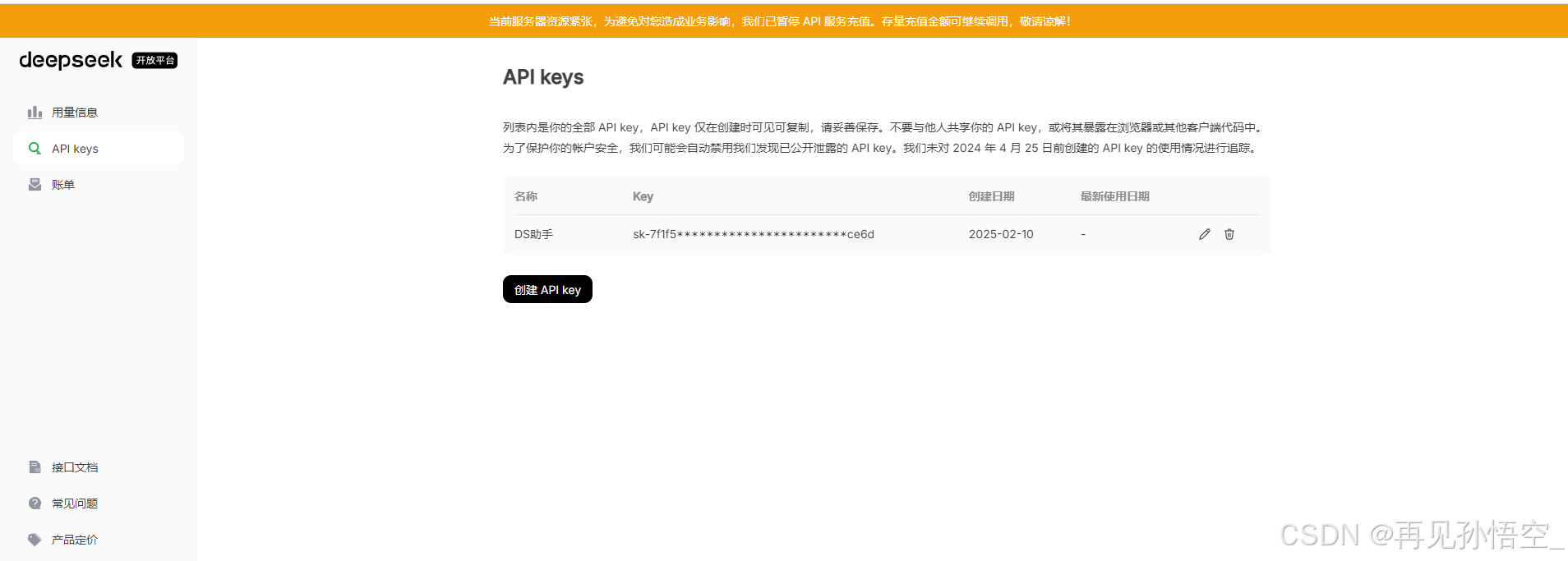Click the orange server notice banner
The height and width of the screenshot is (561, 1568).
coord(784,21)
